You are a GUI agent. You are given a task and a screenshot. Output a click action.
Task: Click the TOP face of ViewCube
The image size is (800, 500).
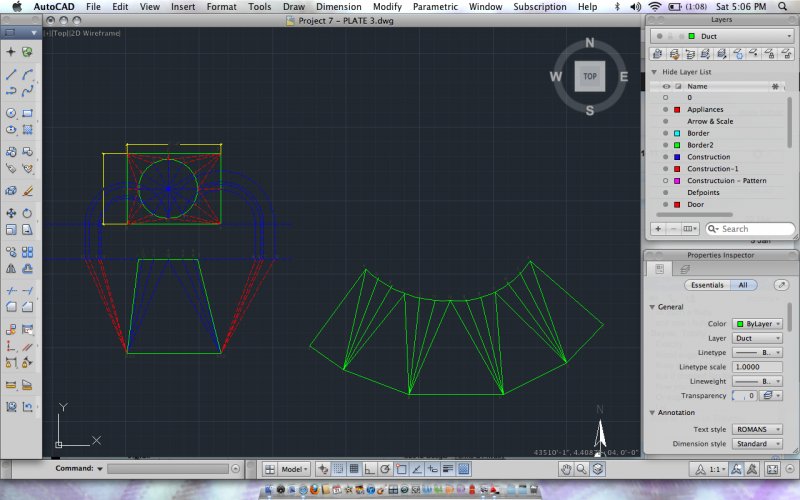pos(590,76)
